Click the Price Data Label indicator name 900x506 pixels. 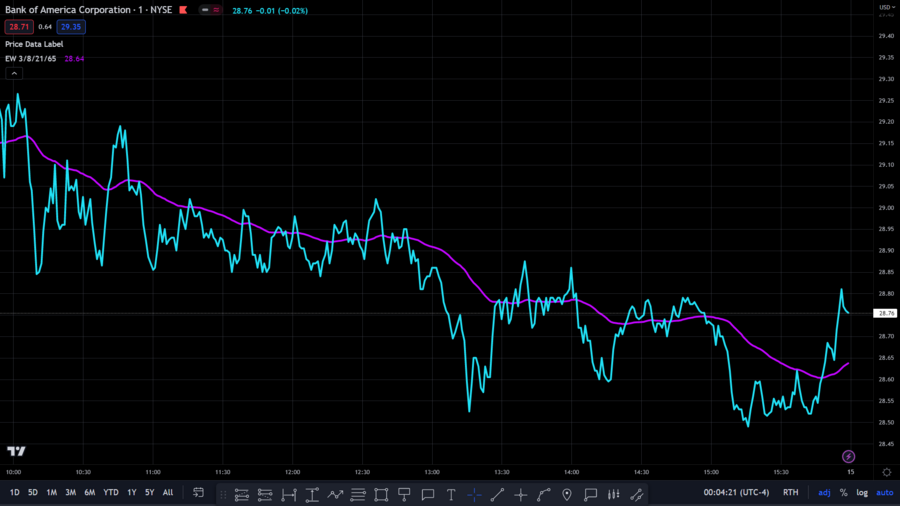(34, 44)
